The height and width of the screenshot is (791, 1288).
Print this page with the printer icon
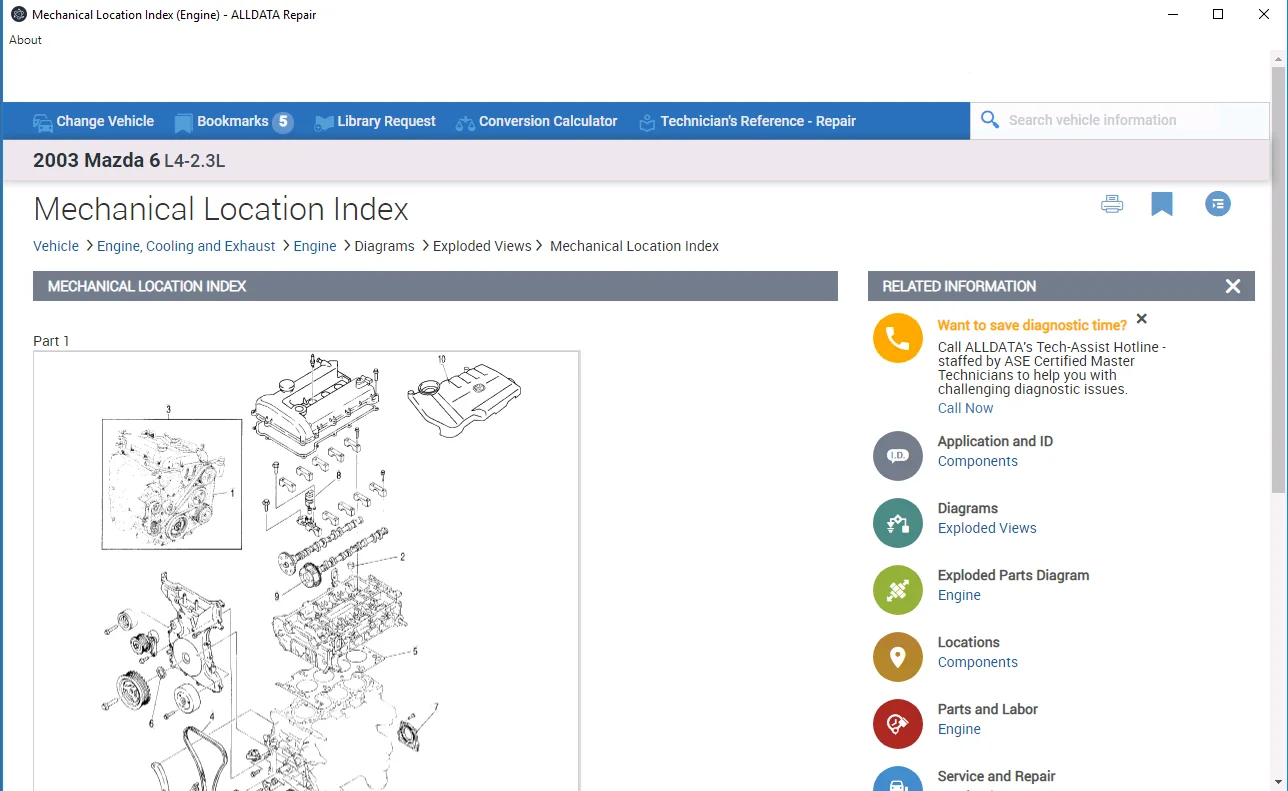tap(1112, 204)
